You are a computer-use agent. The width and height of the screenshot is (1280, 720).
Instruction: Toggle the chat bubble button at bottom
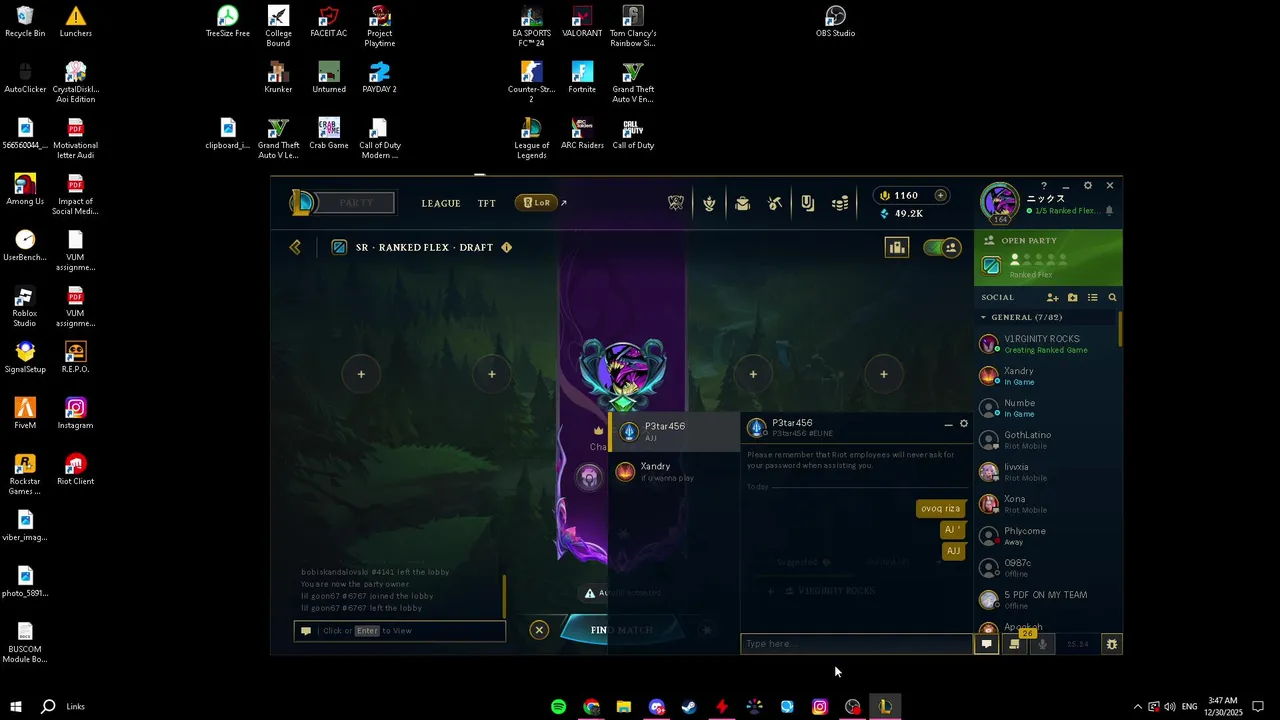coord(986,644)
